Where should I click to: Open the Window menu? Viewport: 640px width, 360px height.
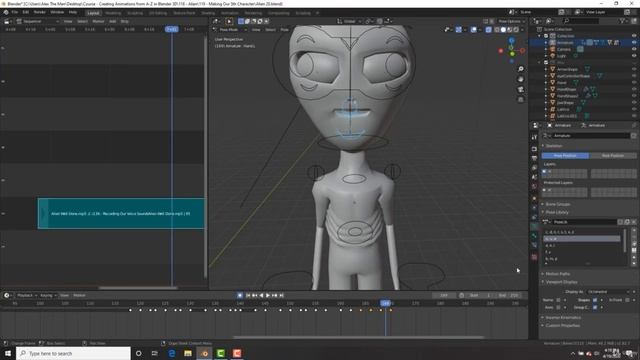[x=57, y=12]
